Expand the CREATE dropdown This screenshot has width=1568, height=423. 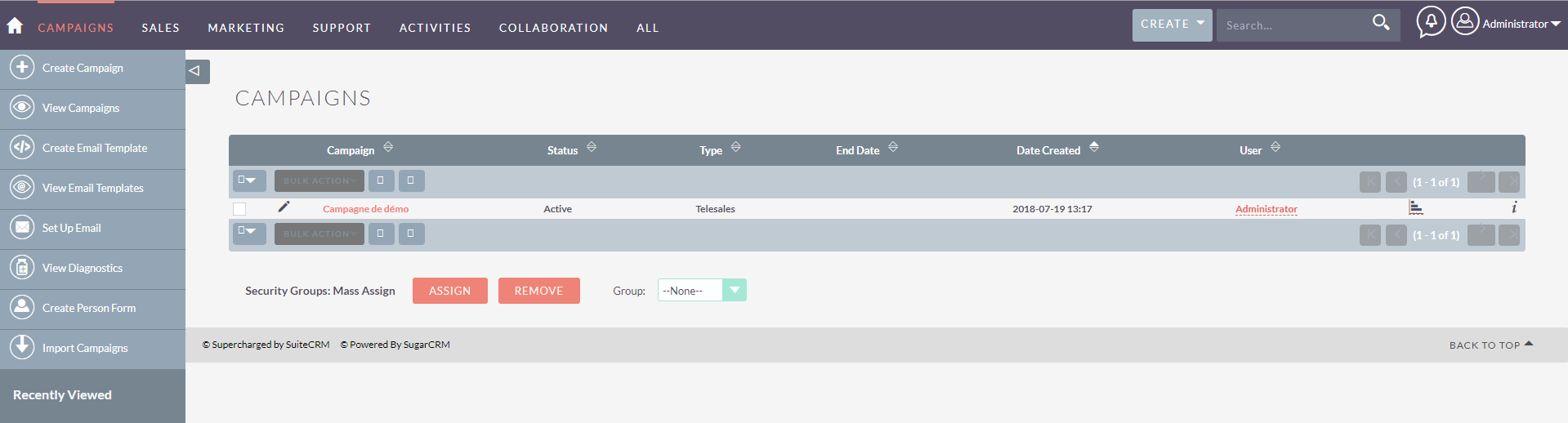click(x=1172, y=24)
